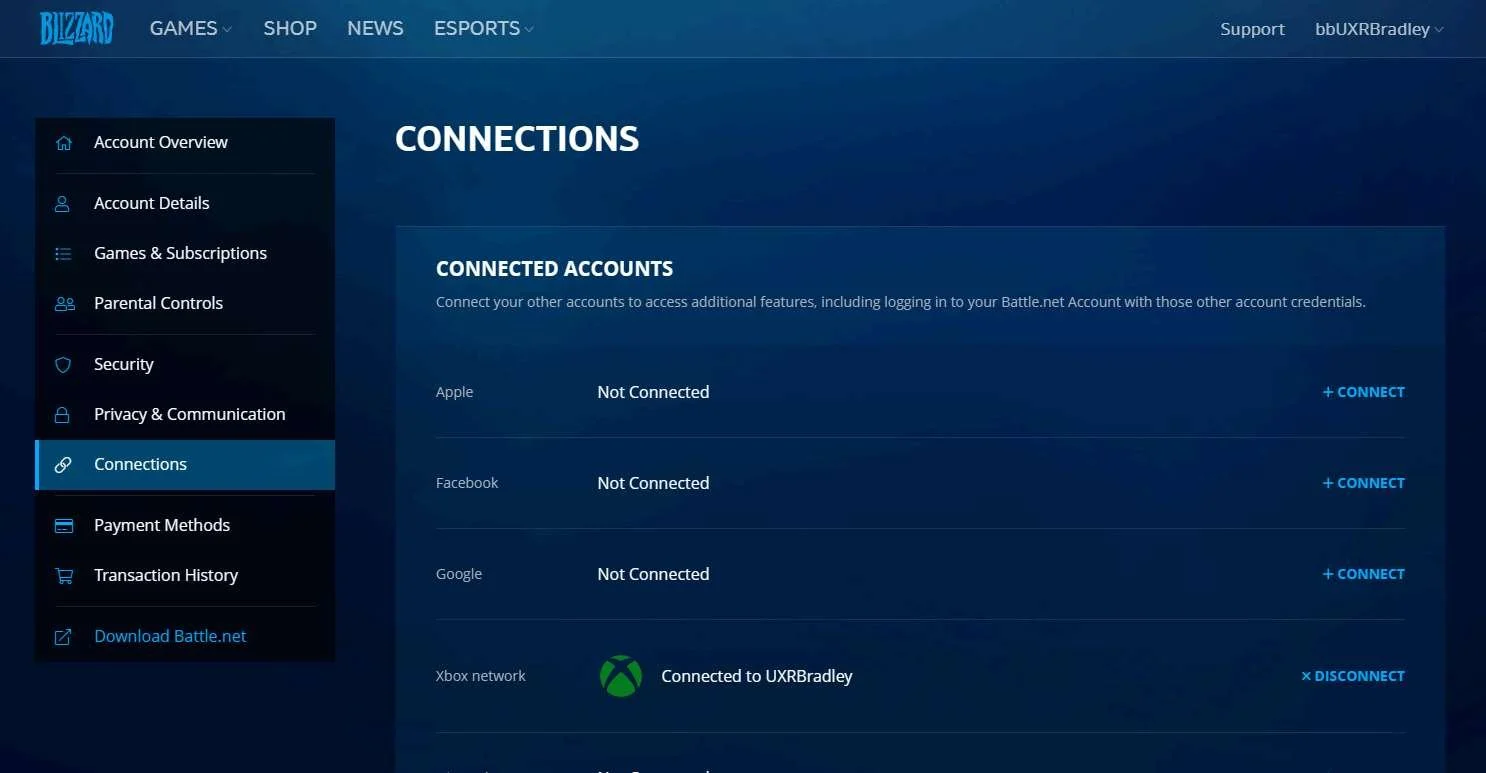
Task: Click the Account Overview home icon
Action: point(64,142)
